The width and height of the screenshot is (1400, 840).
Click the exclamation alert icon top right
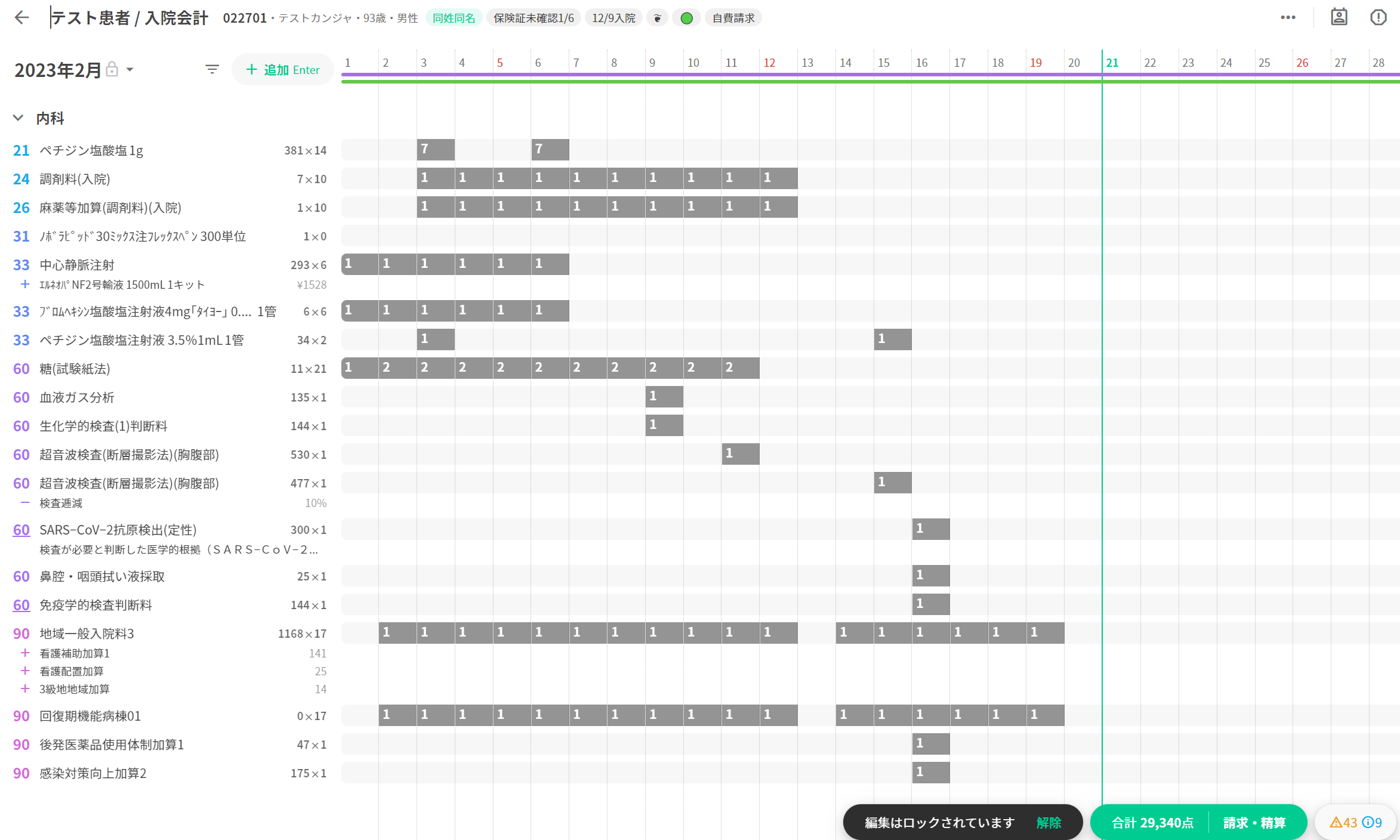1378,17
